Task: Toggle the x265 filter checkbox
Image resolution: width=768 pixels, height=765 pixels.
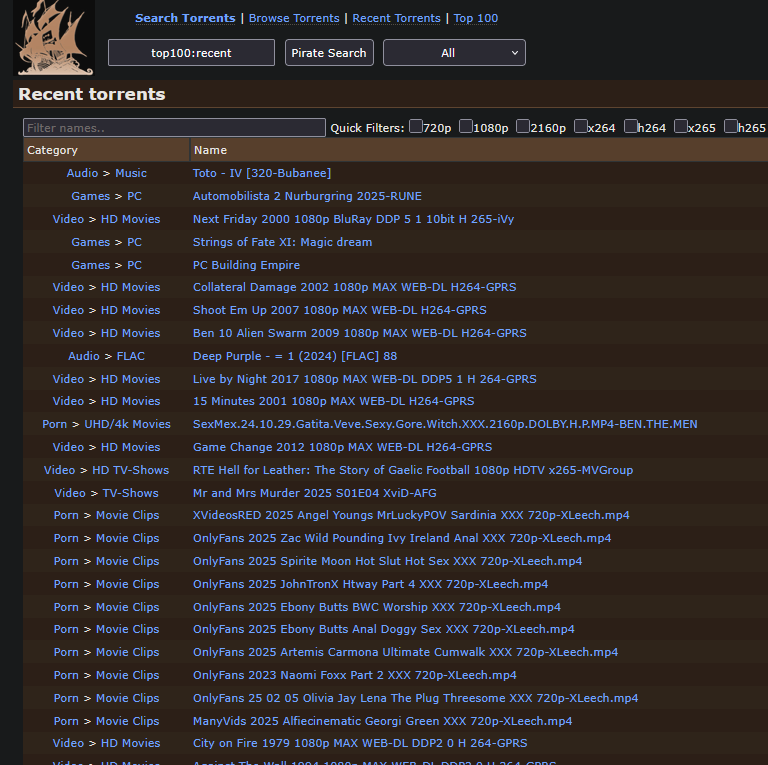Action: coord(681,126)
